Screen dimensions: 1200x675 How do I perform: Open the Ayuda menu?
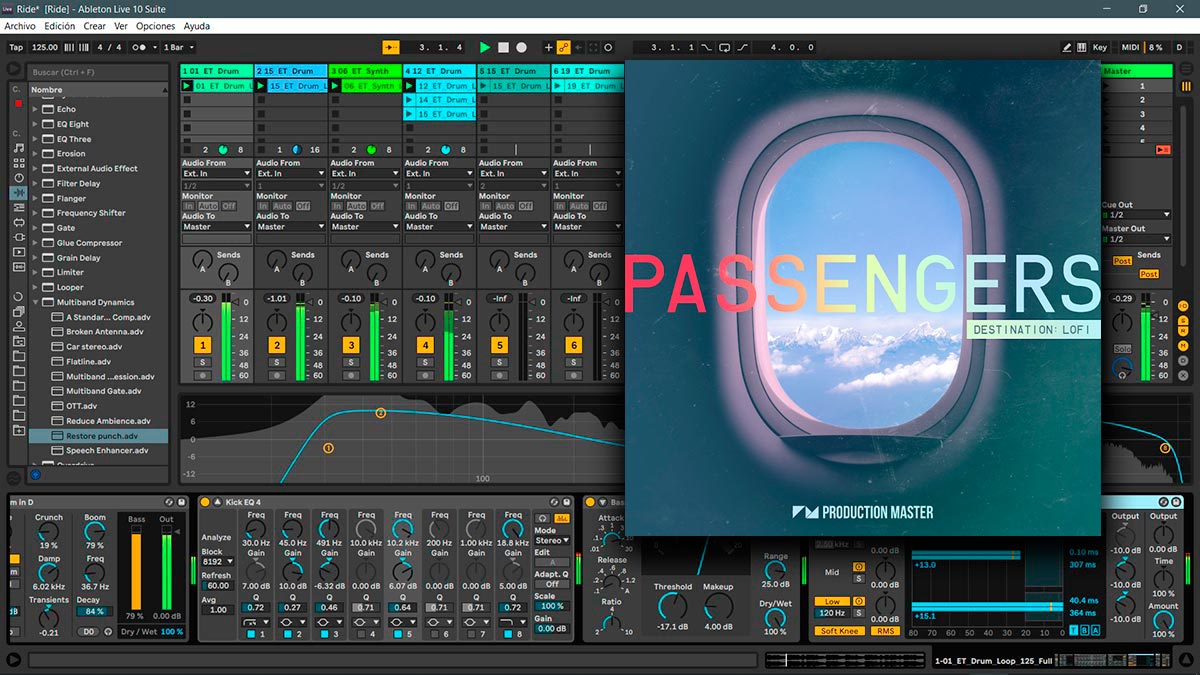197,26
